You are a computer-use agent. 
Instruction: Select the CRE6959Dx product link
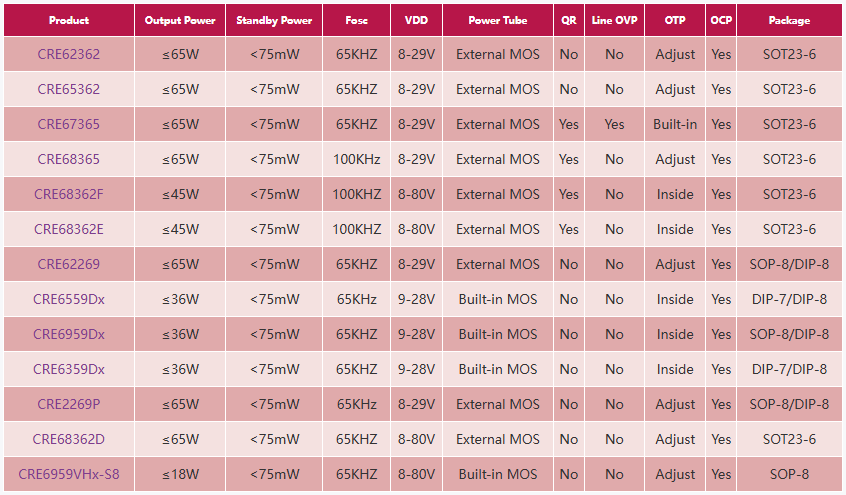coord(69,334)
